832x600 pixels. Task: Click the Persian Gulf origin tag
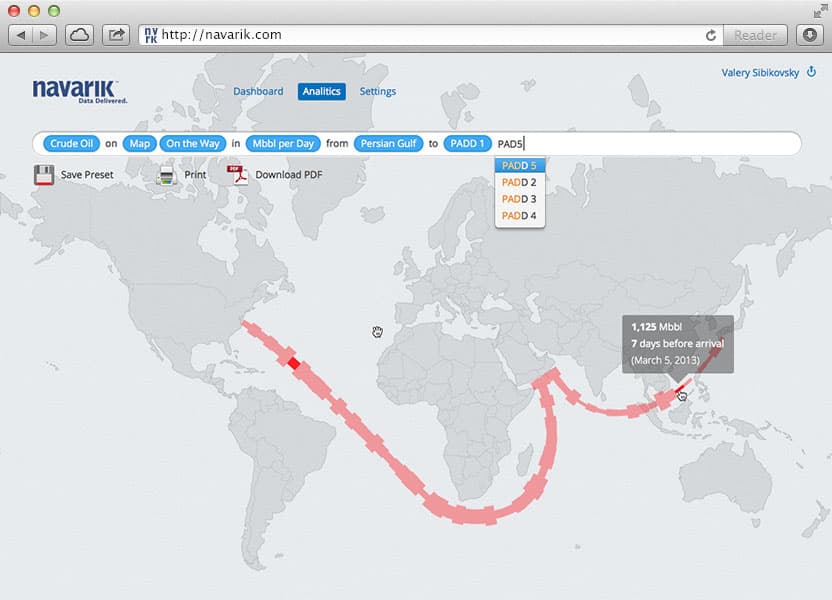coord(389,144)
